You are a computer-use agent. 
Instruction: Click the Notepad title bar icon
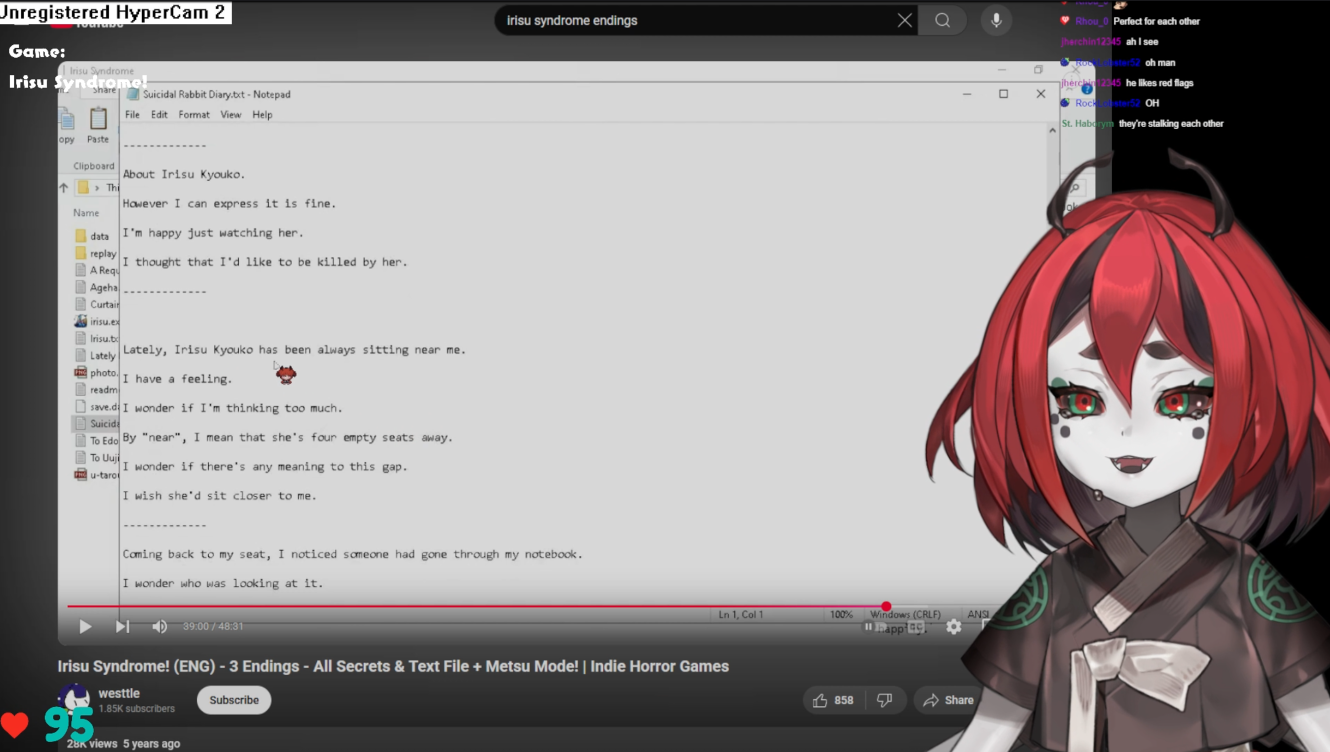click(132, 94)
